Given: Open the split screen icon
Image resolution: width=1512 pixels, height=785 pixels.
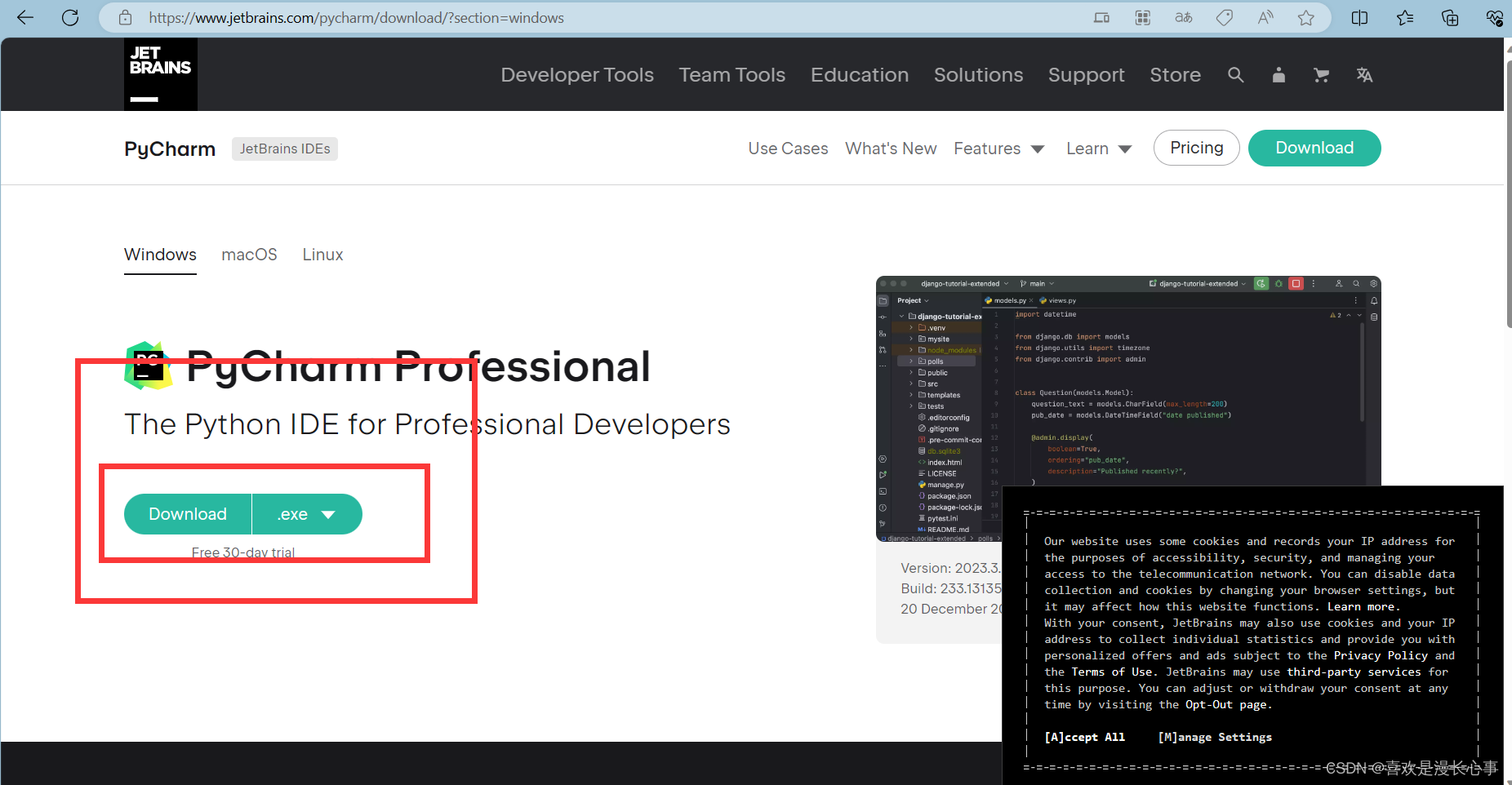Looking at the screenshot, I should click(x=1360, y=17).
